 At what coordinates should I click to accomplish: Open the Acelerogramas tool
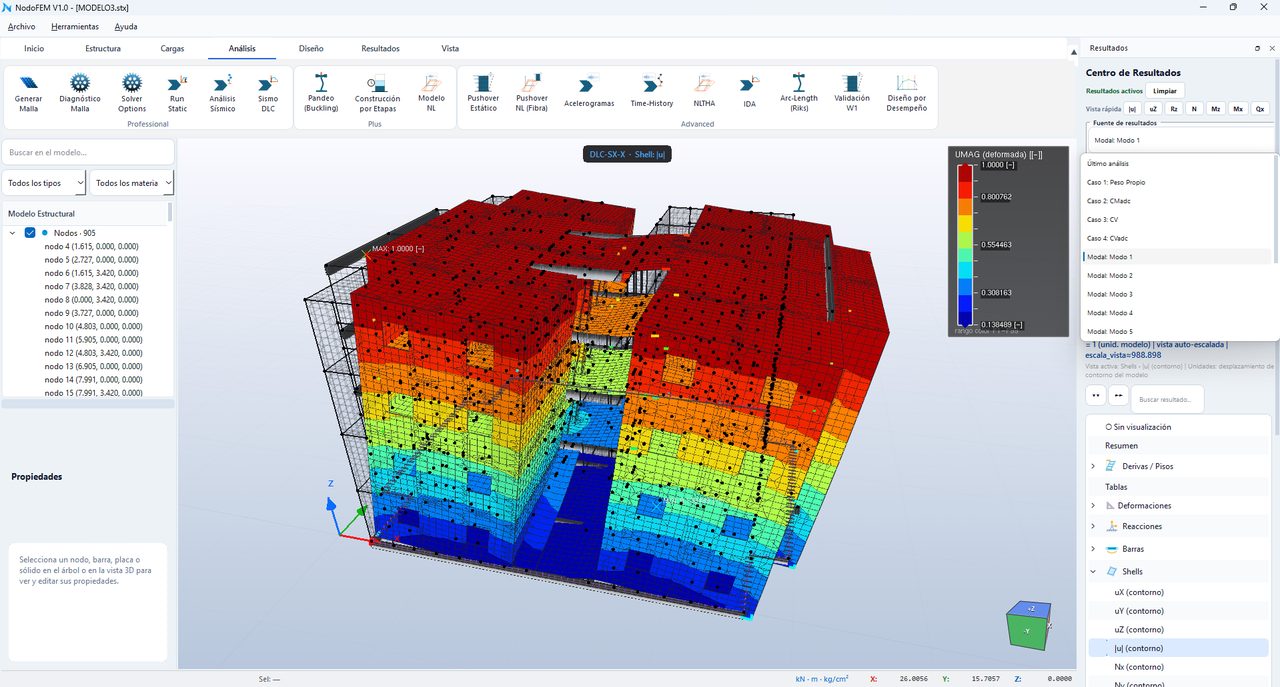[x=589, y=93]
